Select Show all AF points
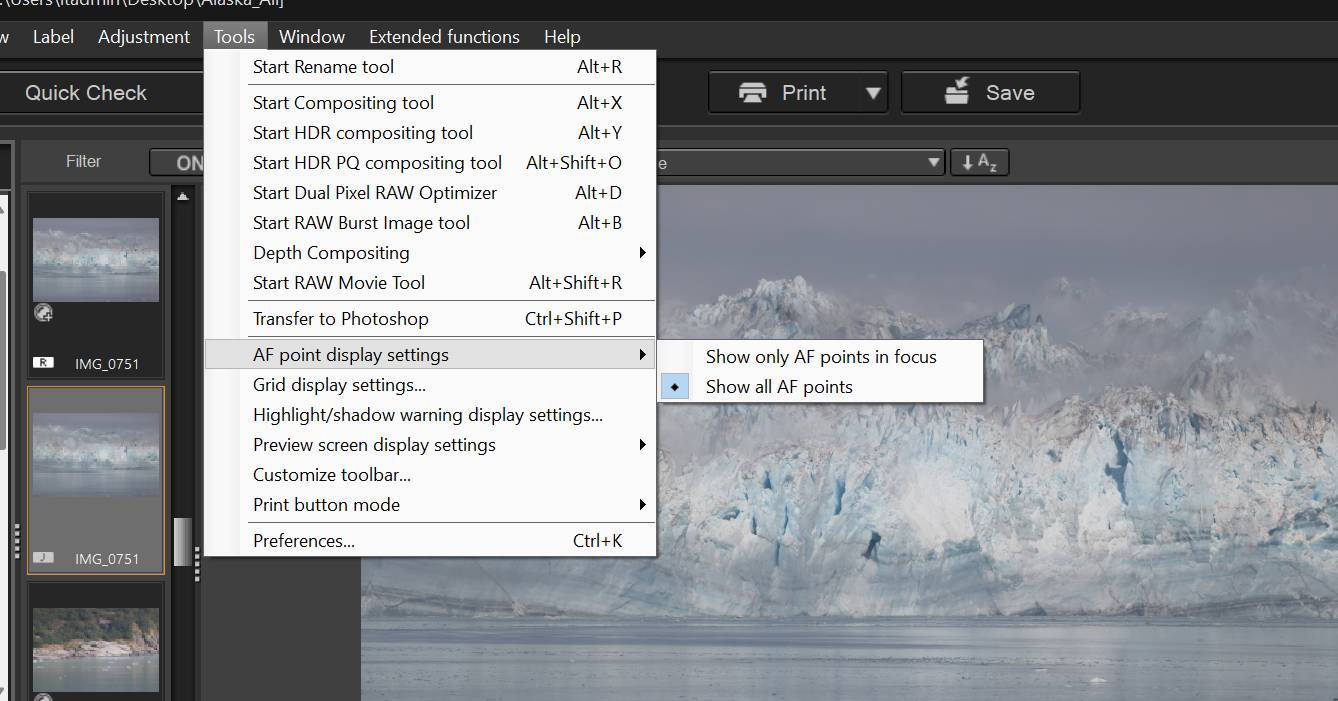This screenshot has height=701, width=1338. click(x=780, y=386)
